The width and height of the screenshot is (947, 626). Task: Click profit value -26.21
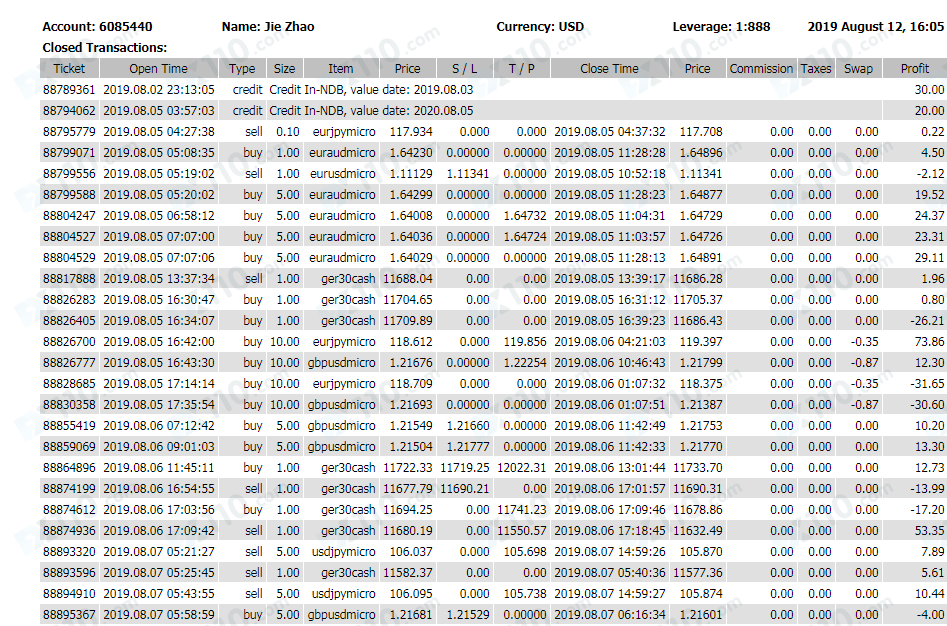coord(927,321)
